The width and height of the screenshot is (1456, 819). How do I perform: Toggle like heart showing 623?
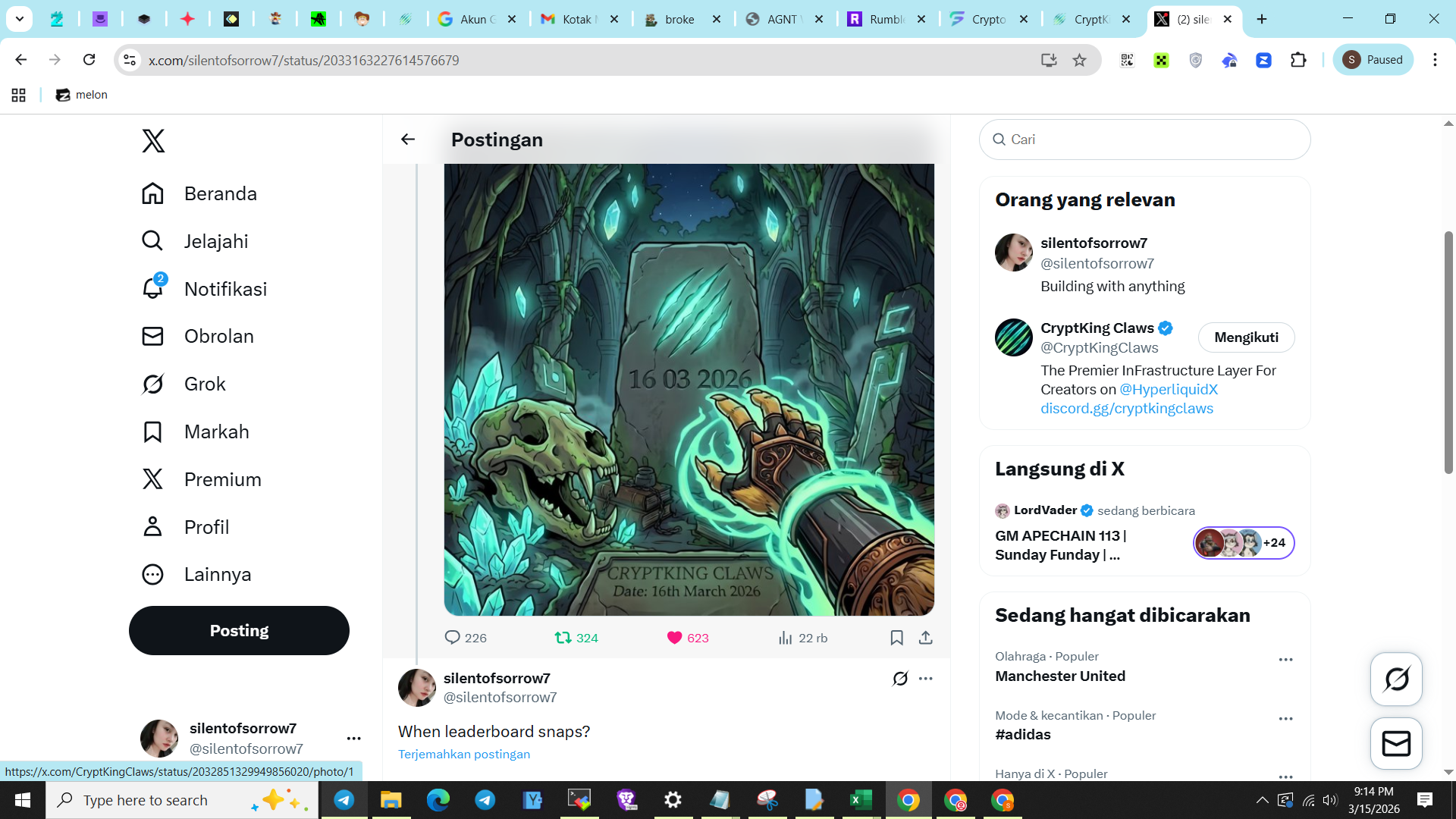pyautogui.click(x=687, y=638)
